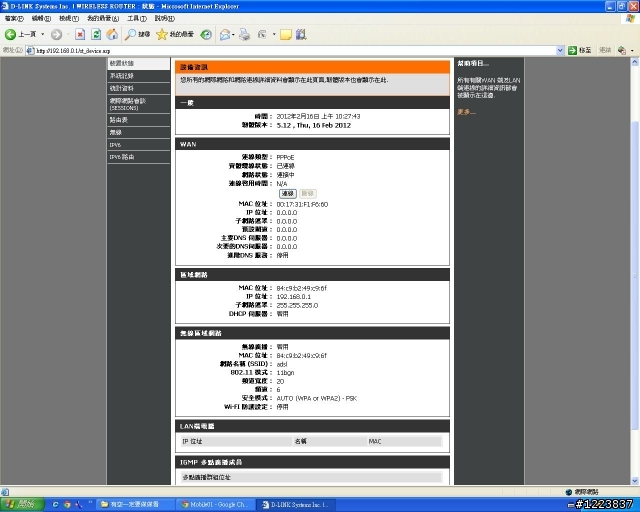Image resolution: width=640 pixels, height=512 pixels.
Task: Open the 檢視(V) View menu
Action: click(69, 18)
